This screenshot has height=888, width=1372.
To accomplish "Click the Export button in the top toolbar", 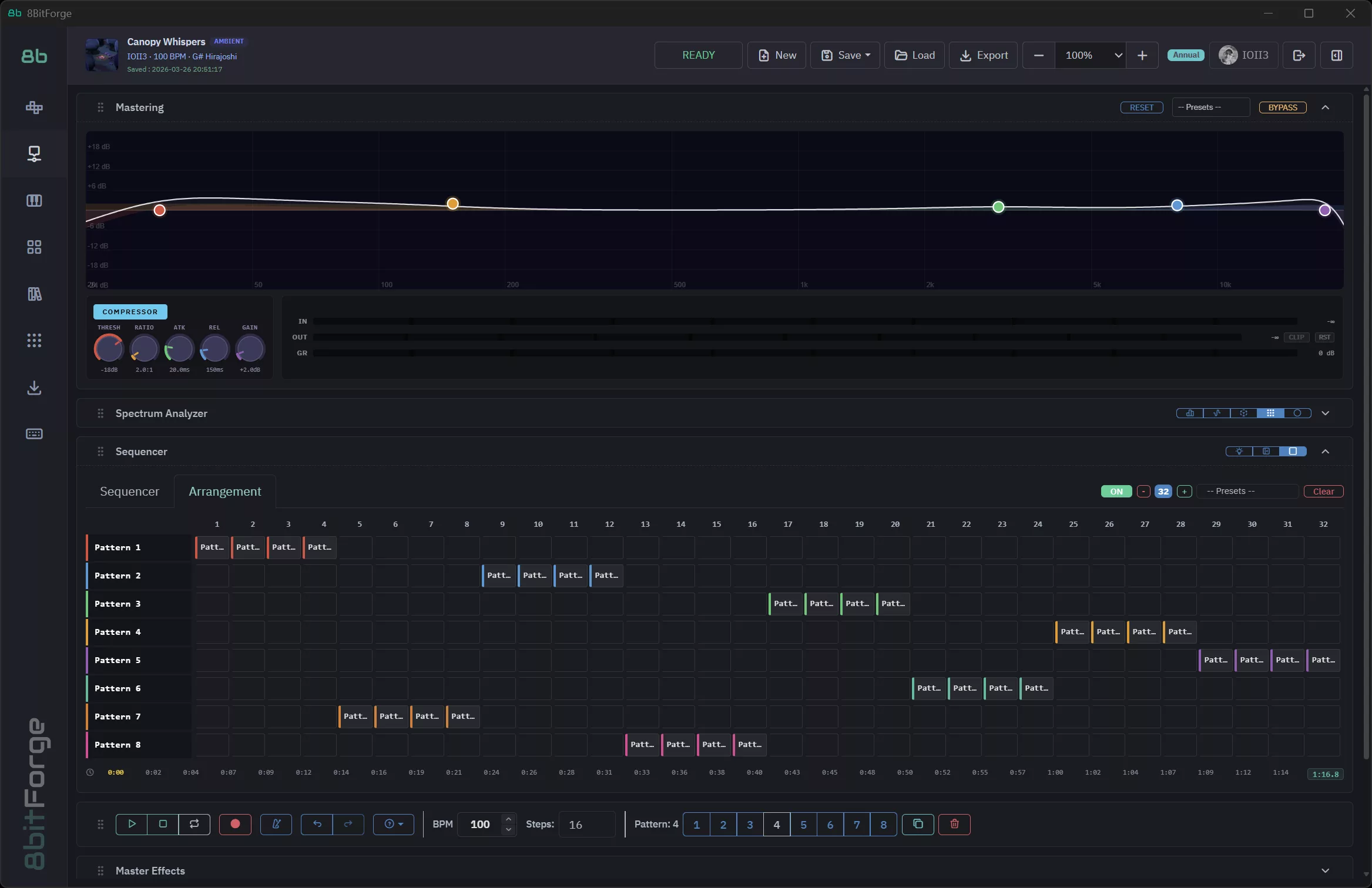I will click(982, 55).
